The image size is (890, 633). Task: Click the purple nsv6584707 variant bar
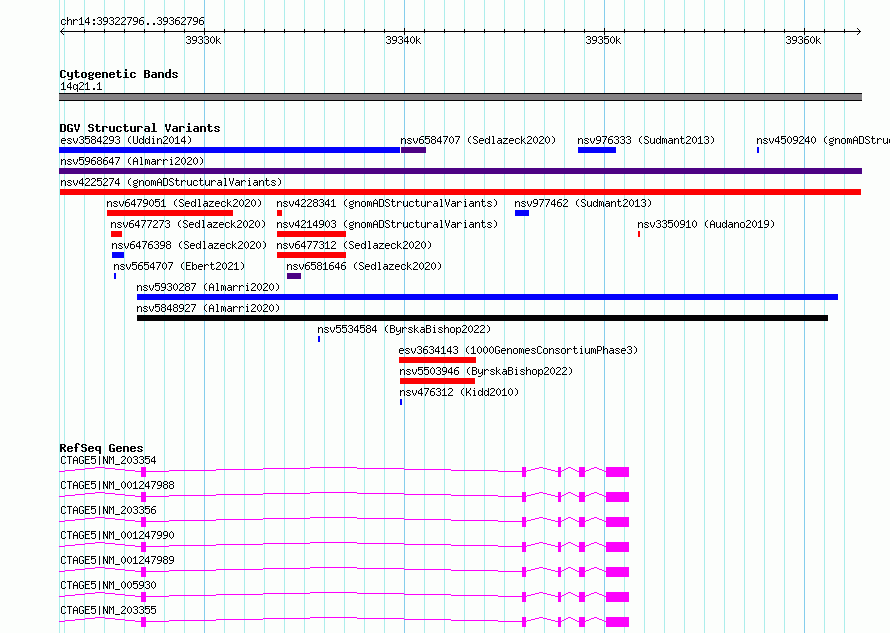click(413, 150)
